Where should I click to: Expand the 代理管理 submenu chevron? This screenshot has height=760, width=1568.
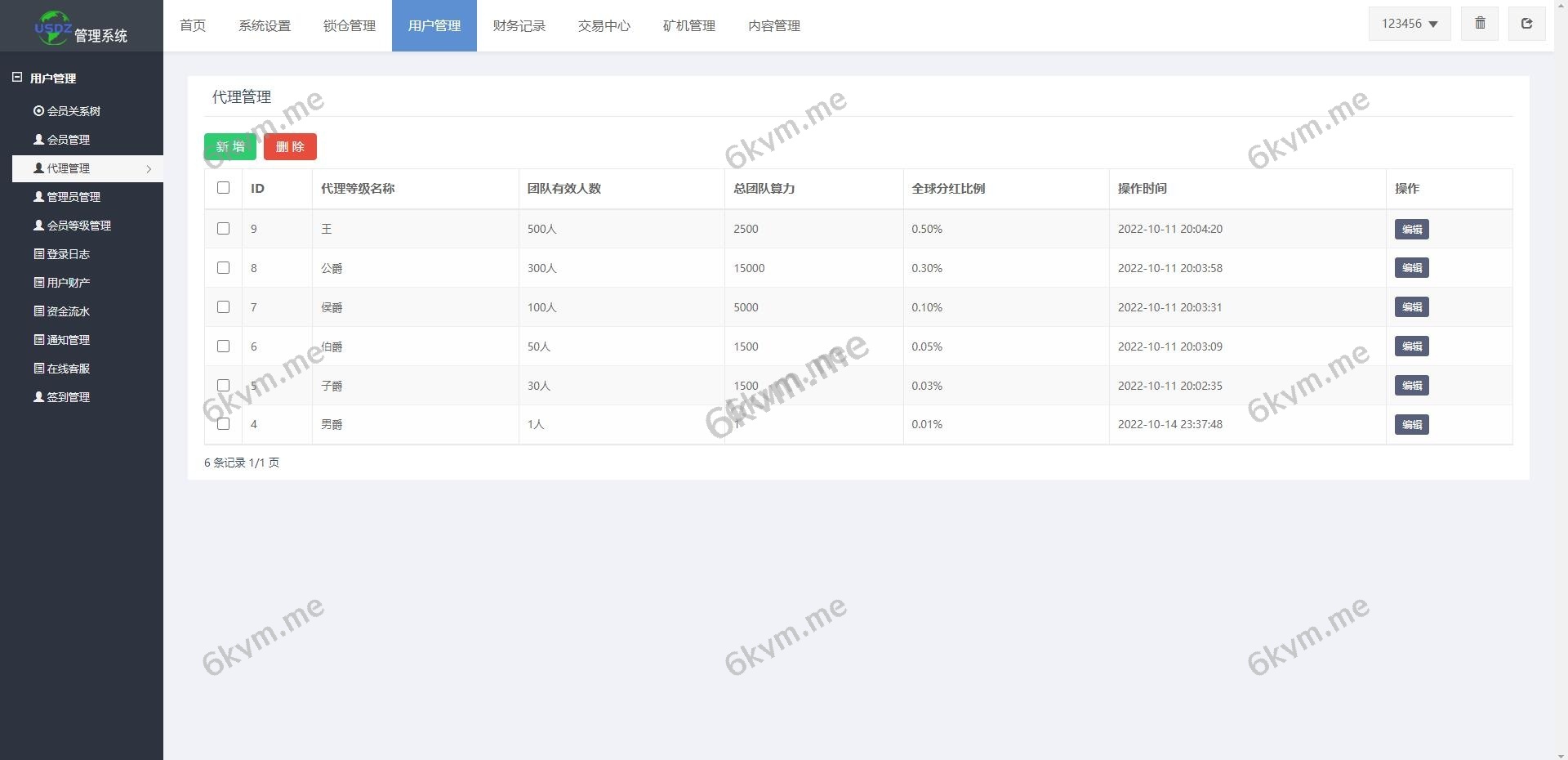pyautogui.click(x=149, y=169)
